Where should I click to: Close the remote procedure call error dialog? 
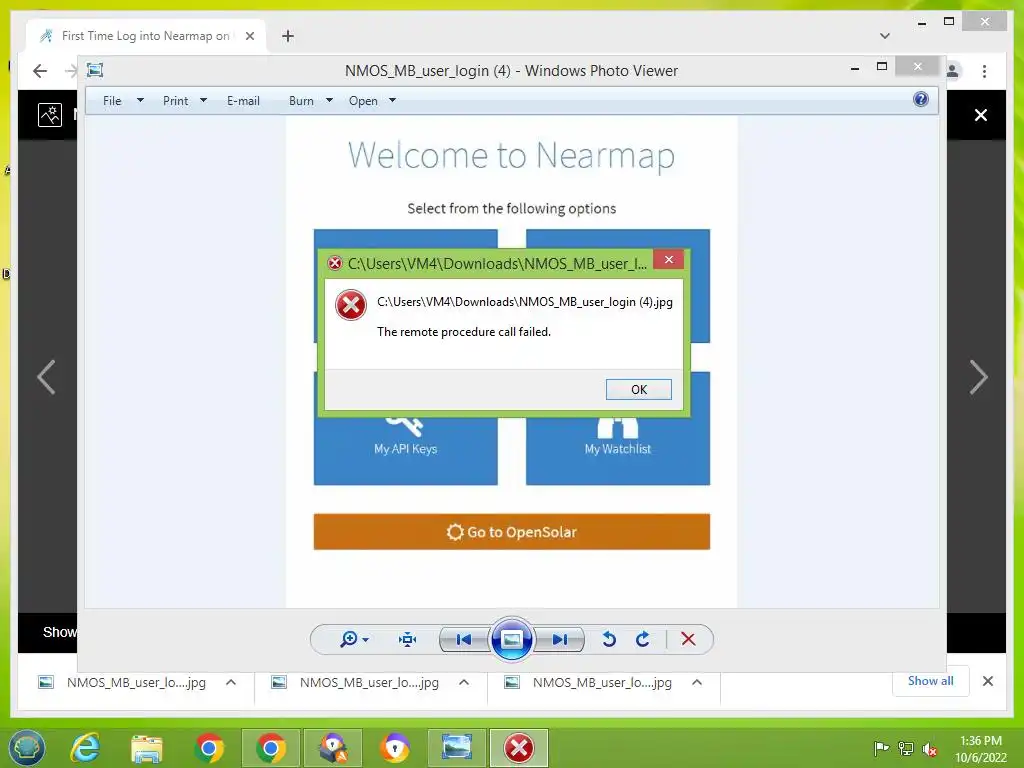click(x=668, y=260)
